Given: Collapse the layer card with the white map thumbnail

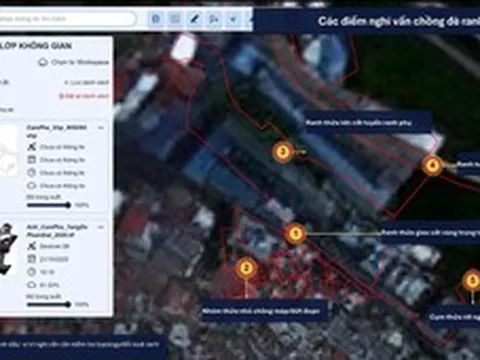Looking at the screenshot, I should pos(101,128).
